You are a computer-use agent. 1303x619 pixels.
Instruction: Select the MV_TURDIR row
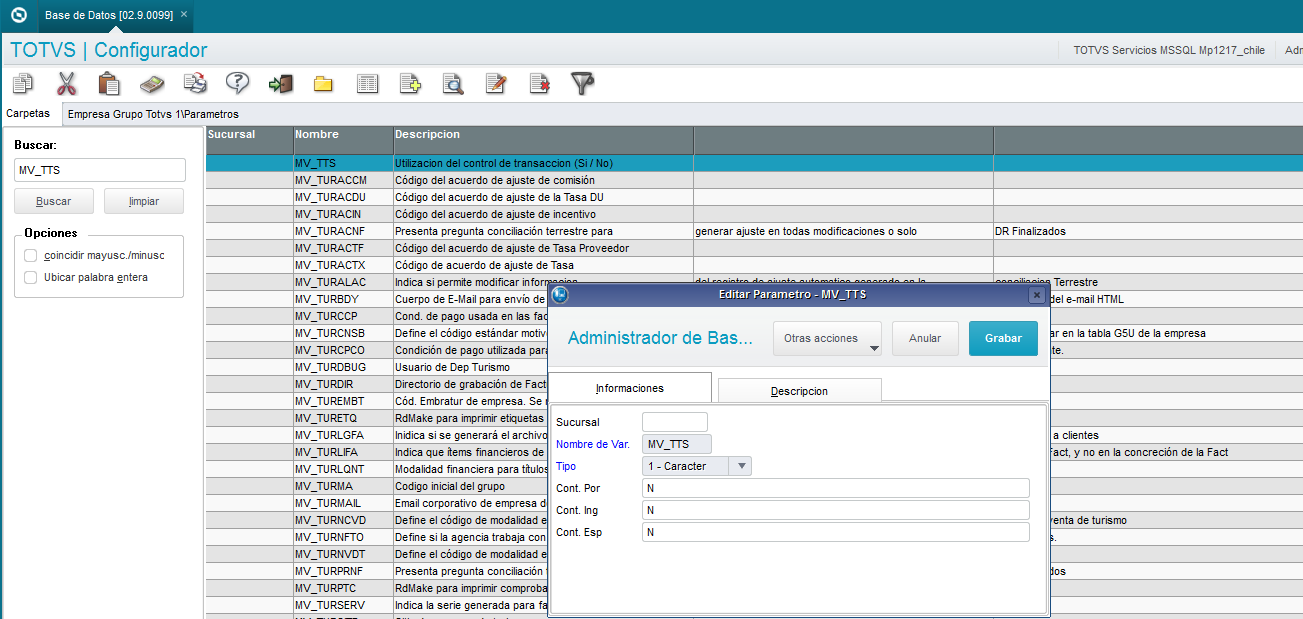(x=377, y=384)
